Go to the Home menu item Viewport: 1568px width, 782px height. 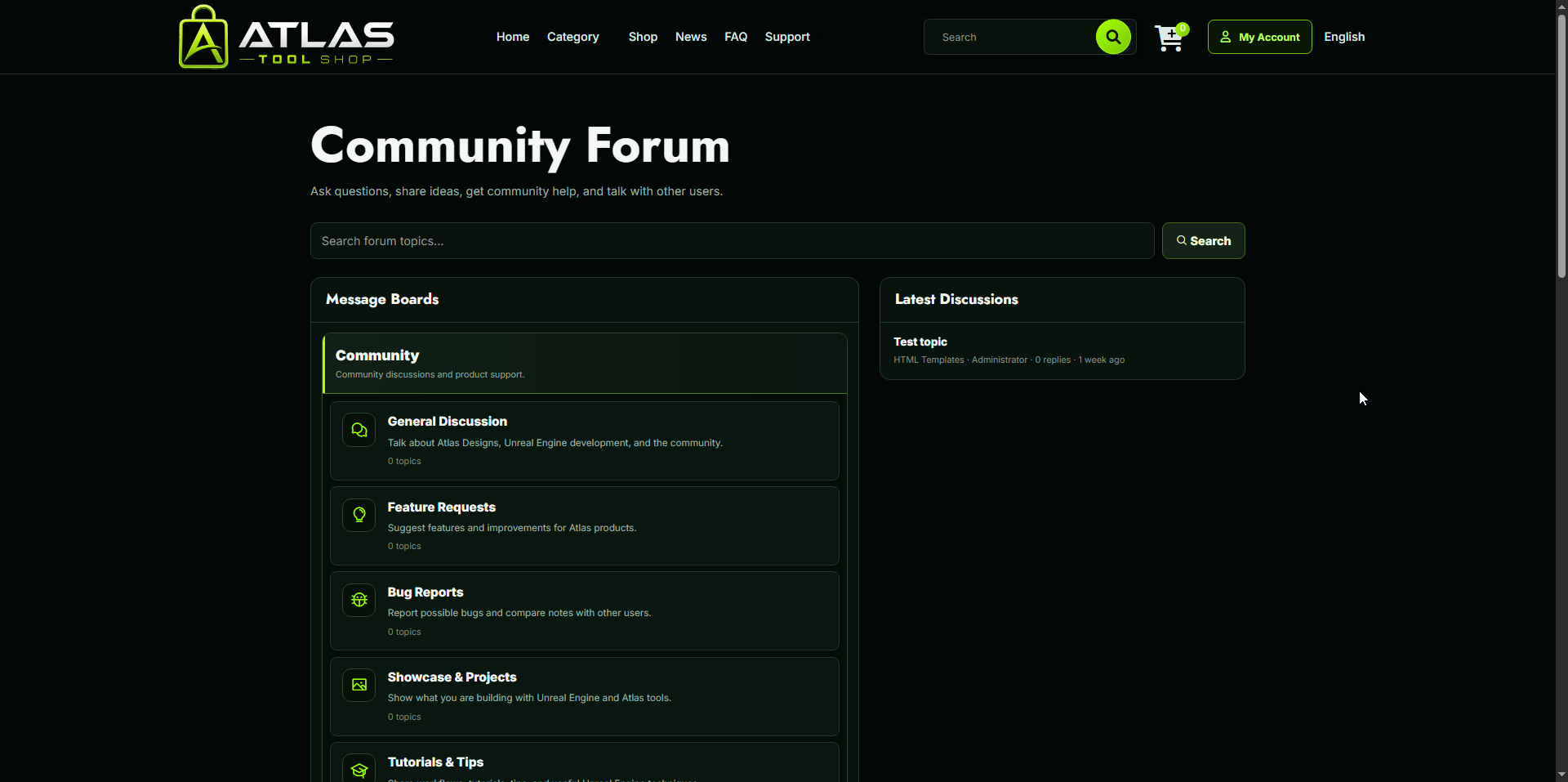click(513, 37)
